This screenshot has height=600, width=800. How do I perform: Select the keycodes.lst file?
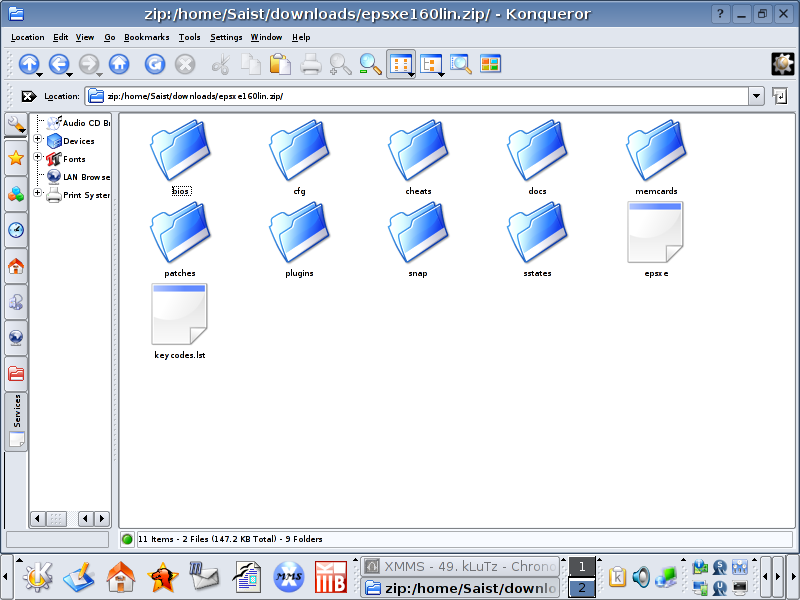tap(180, 322)
